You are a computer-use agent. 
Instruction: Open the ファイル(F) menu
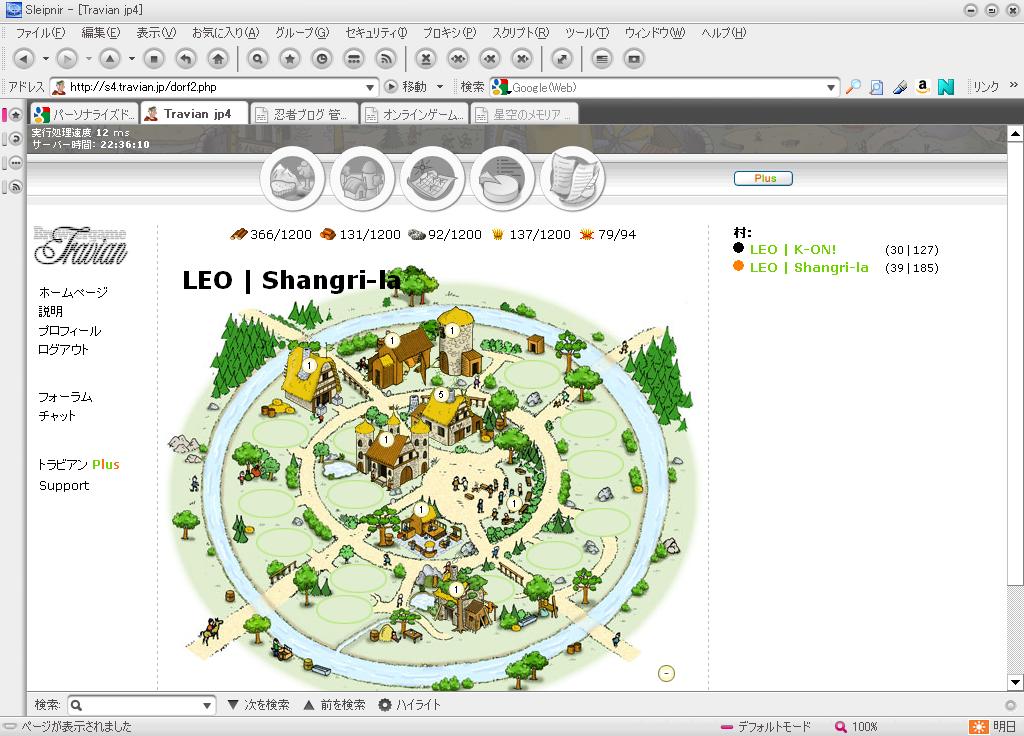pyautogui.click(x=40, y=33)
